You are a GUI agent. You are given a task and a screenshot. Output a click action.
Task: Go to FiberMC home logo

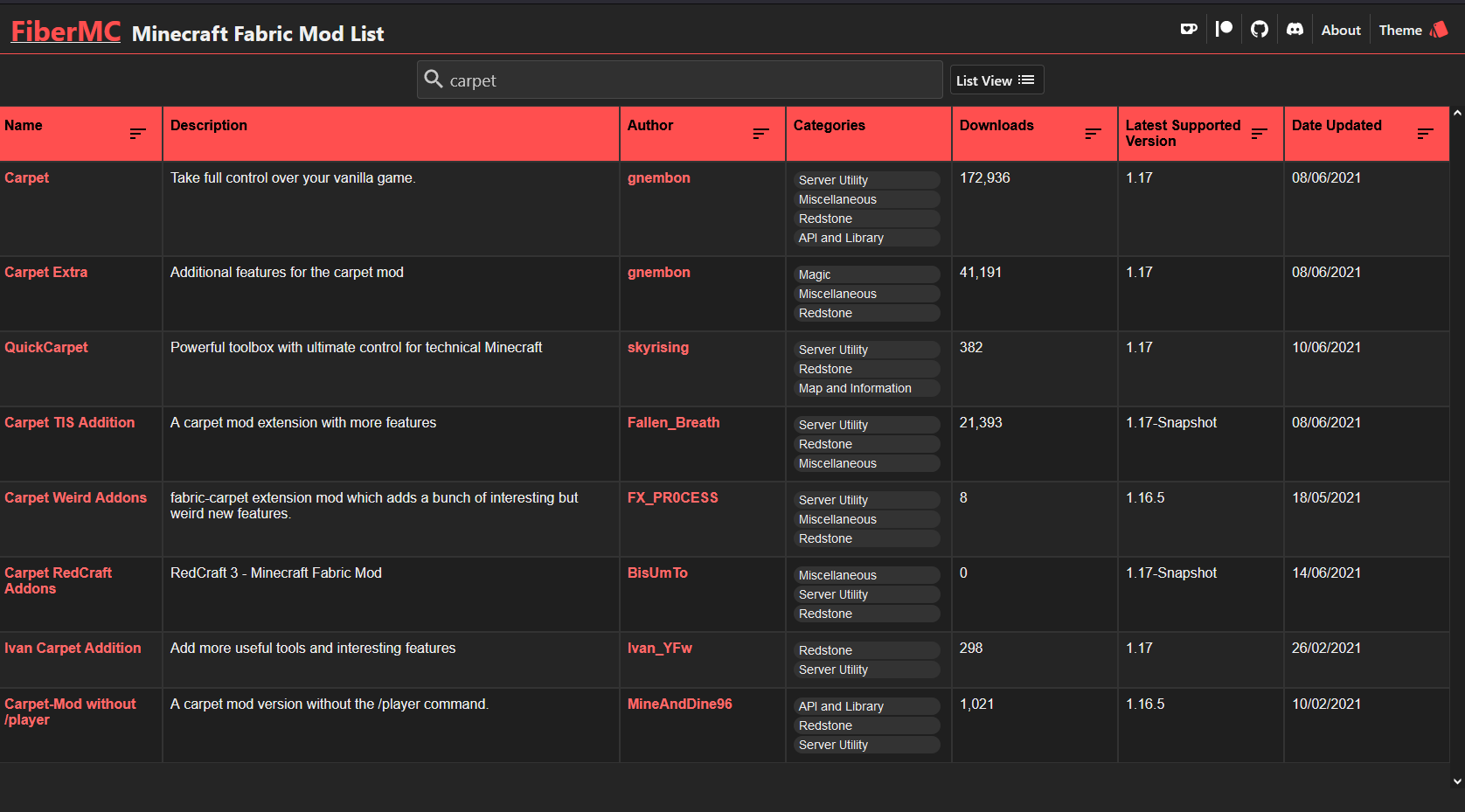pos(66,31)
